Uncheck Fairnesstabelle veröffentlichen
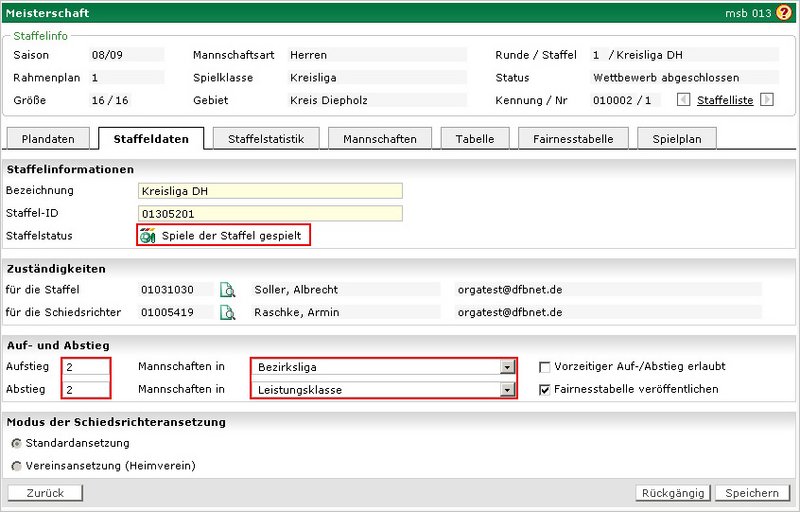The height and width of the screenshot is (512, 800). (545, 389)
